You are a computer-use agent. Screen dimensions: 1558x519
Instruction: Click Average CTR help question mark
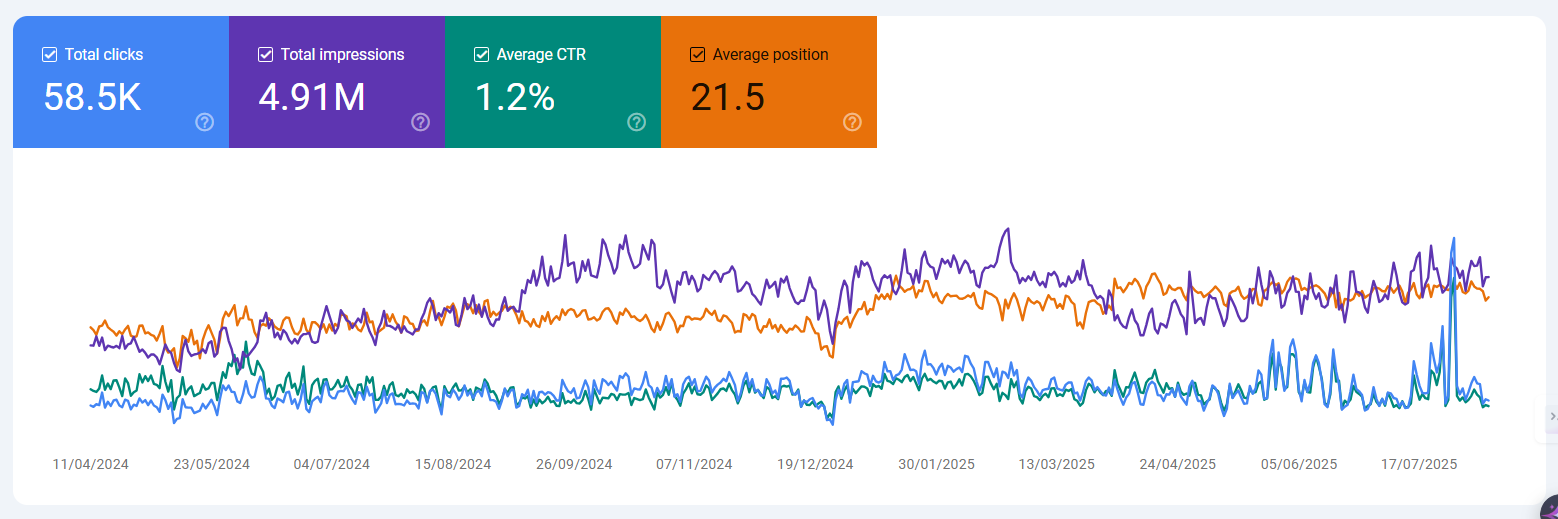click(x=637, y=122)
